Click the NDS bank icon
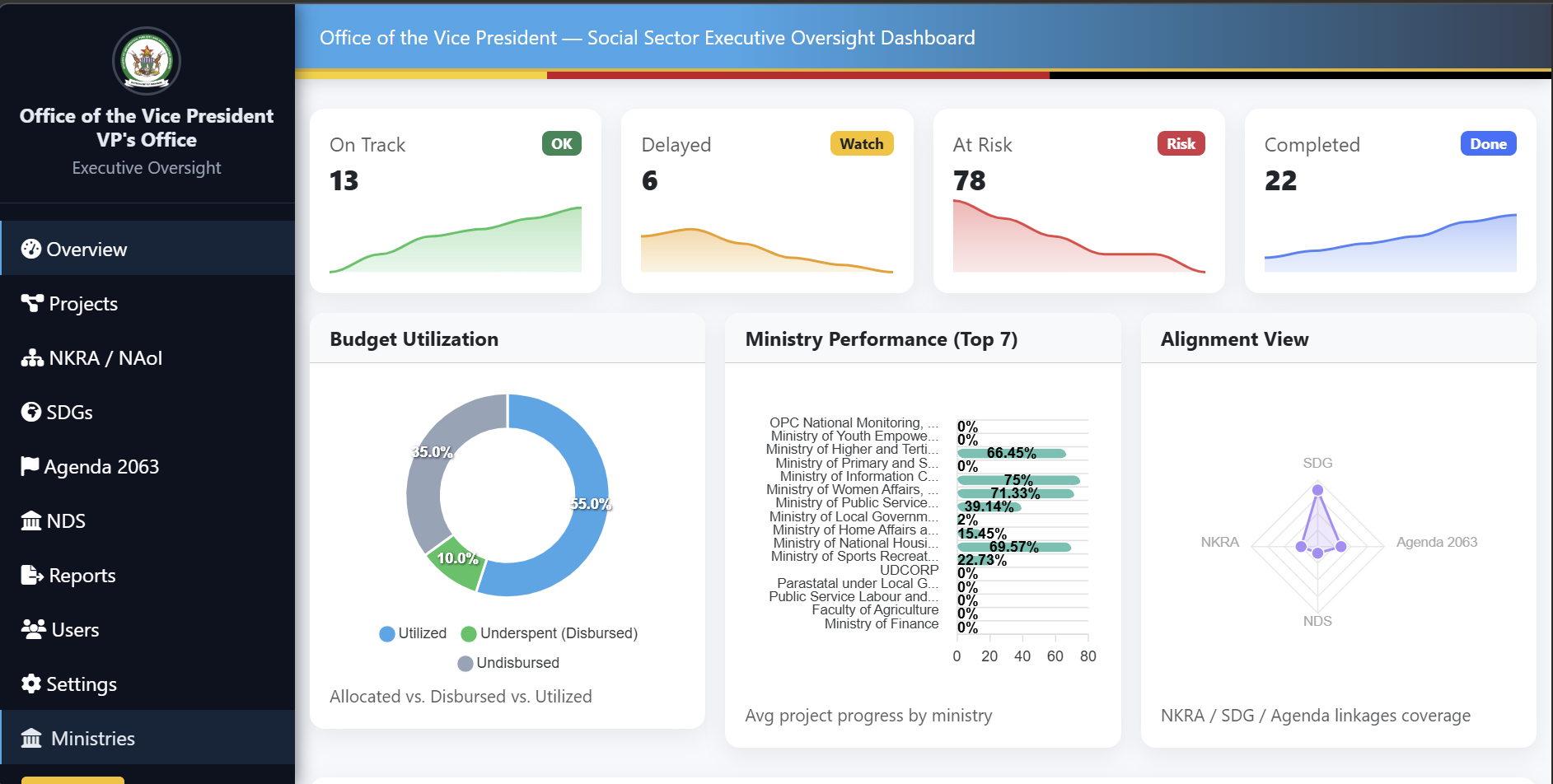1553x784 pixels. pyautogui.click(x=30, y=520)
